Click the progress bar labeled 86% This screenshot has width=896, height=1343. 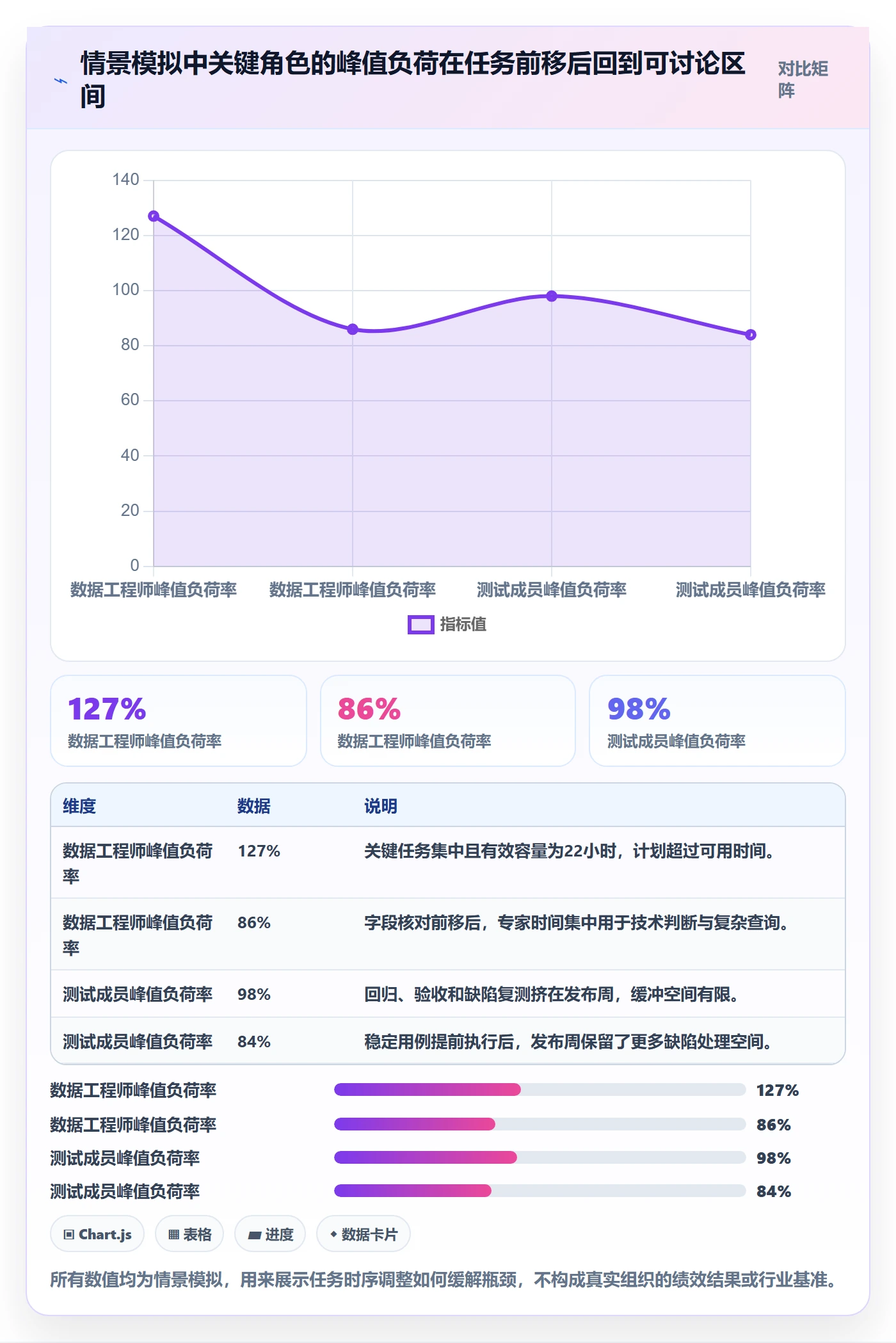click(x=540, y=1124)
